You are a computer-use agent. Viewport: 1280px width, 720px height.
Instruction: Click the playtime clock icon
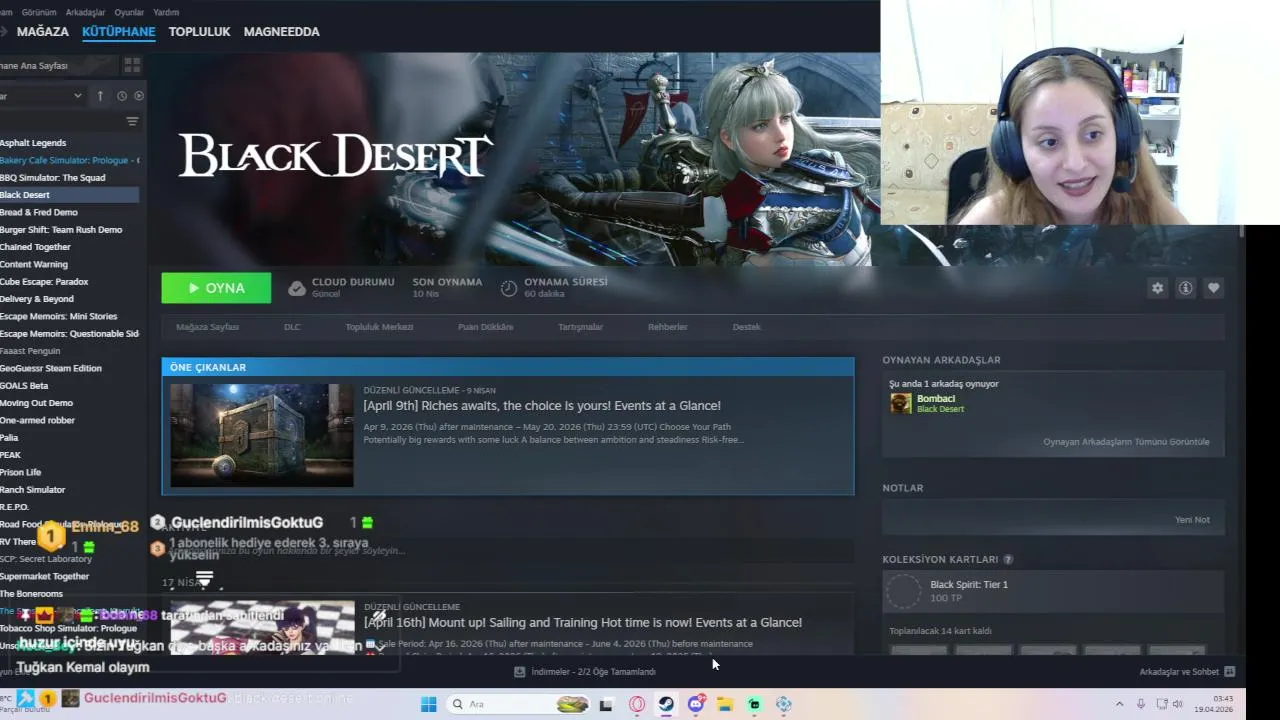pyautogui.click(x=509, y=288)
